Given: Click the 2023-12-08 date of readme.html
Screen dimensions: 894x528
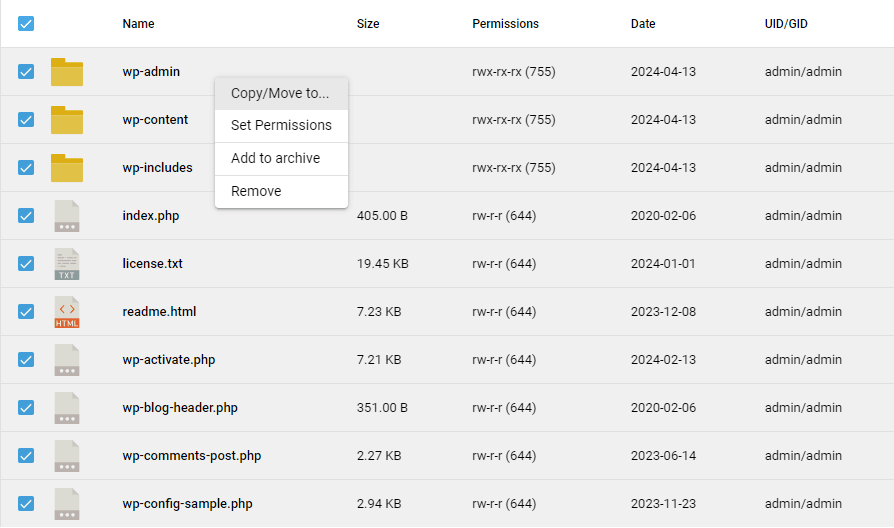Looking at the screenshot, I should pos(663,311).
